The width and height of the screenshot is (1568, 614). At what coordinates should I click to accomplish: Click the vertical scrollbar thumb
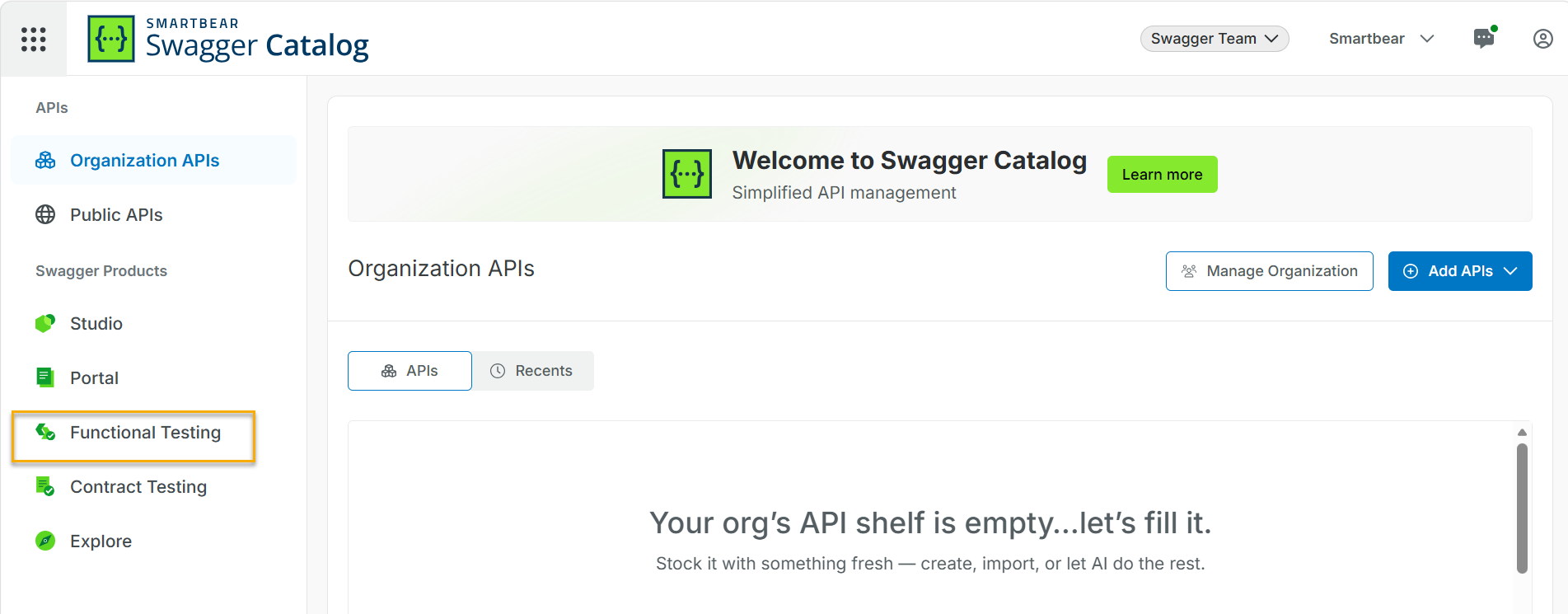pos(1522,509)
